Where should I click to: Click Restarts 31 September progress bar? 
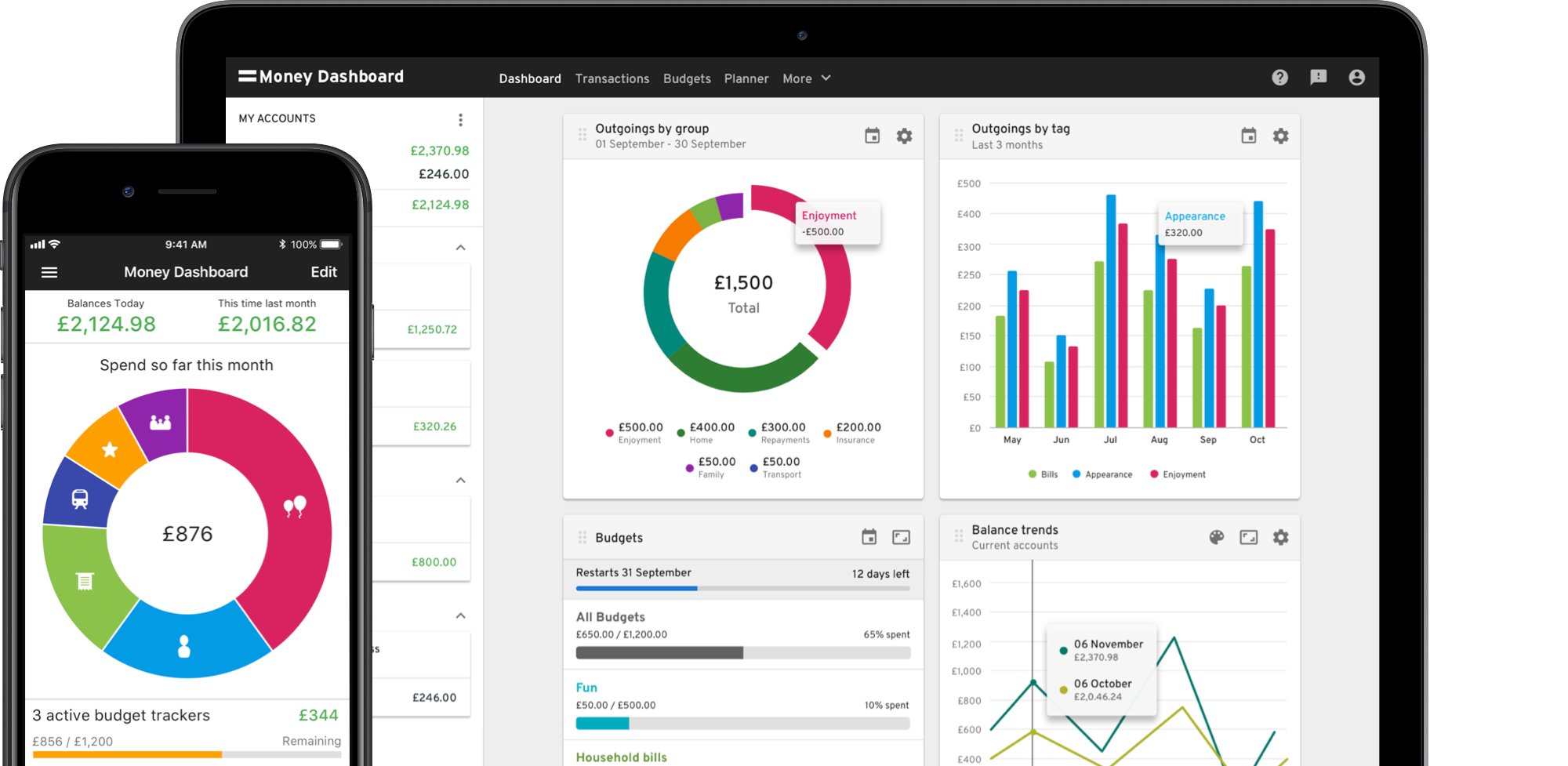tap(743, 588)
